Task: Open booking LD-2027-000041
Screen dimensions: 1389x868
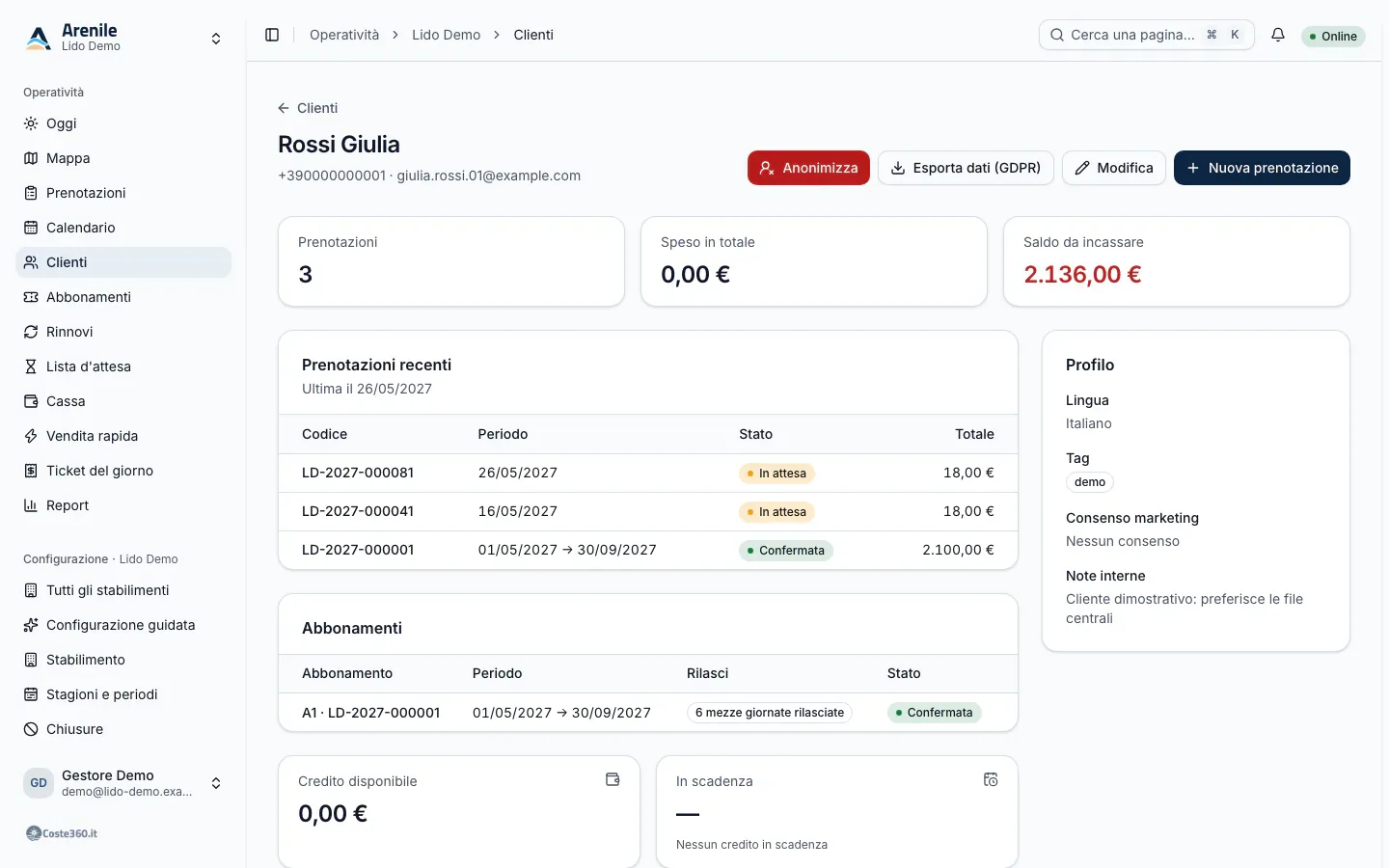Action: [358, 511]
